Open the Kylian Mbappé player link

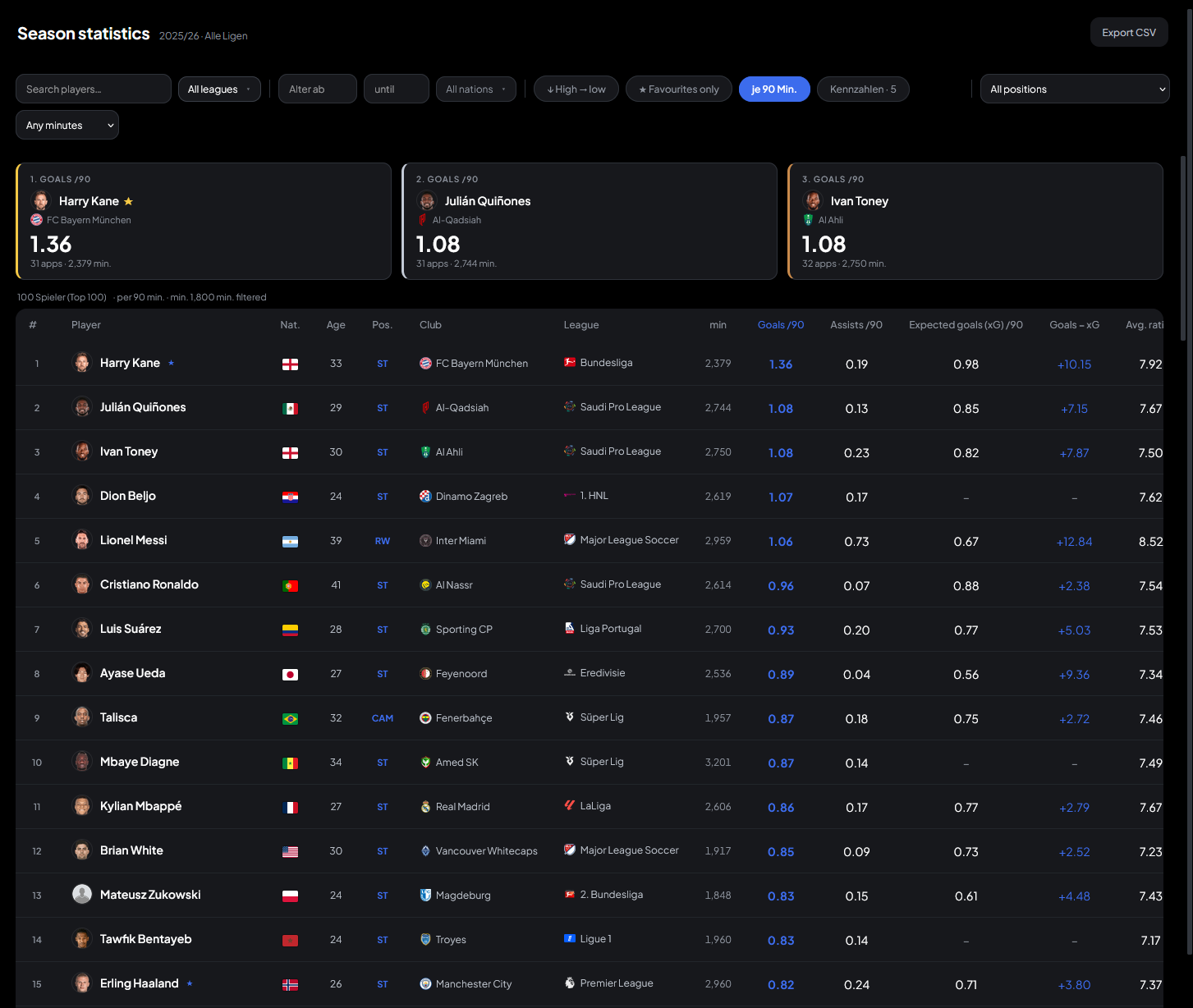pyautogui.click(x=141, y=806)
